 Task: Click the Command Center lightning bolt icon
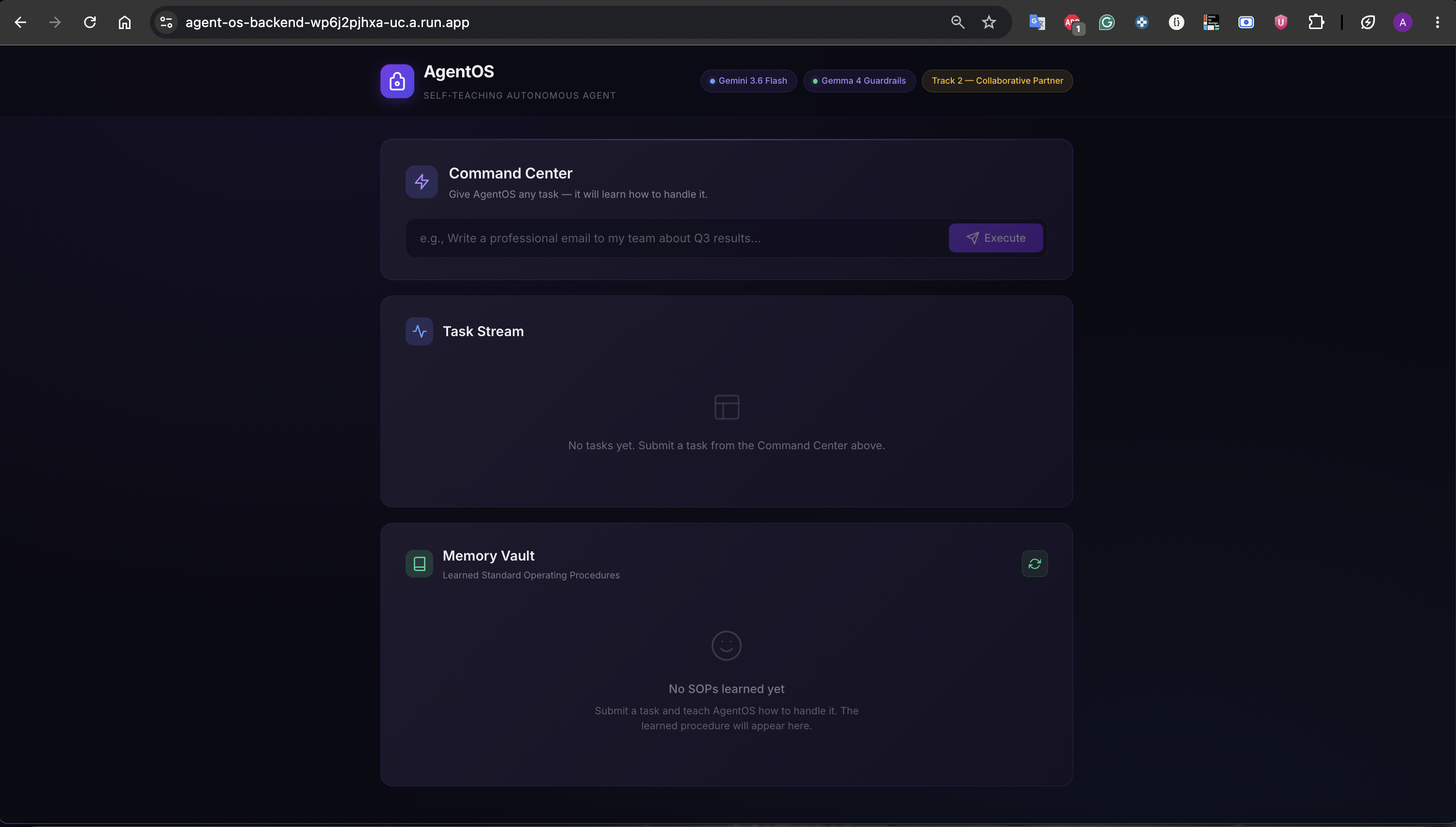point(421,182)
